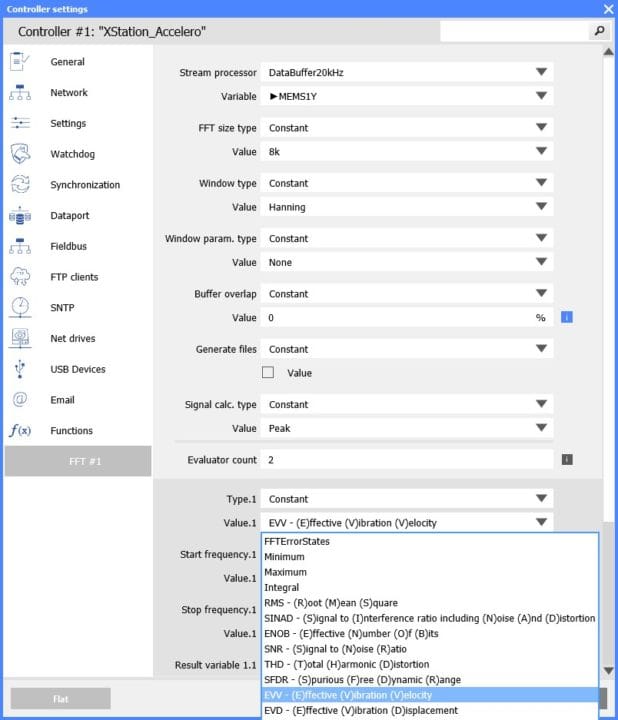Choose SFDR - Spurious Free Dynamic Range
The height and width of the screenshot is (720, 618).
tap(430, 680)
